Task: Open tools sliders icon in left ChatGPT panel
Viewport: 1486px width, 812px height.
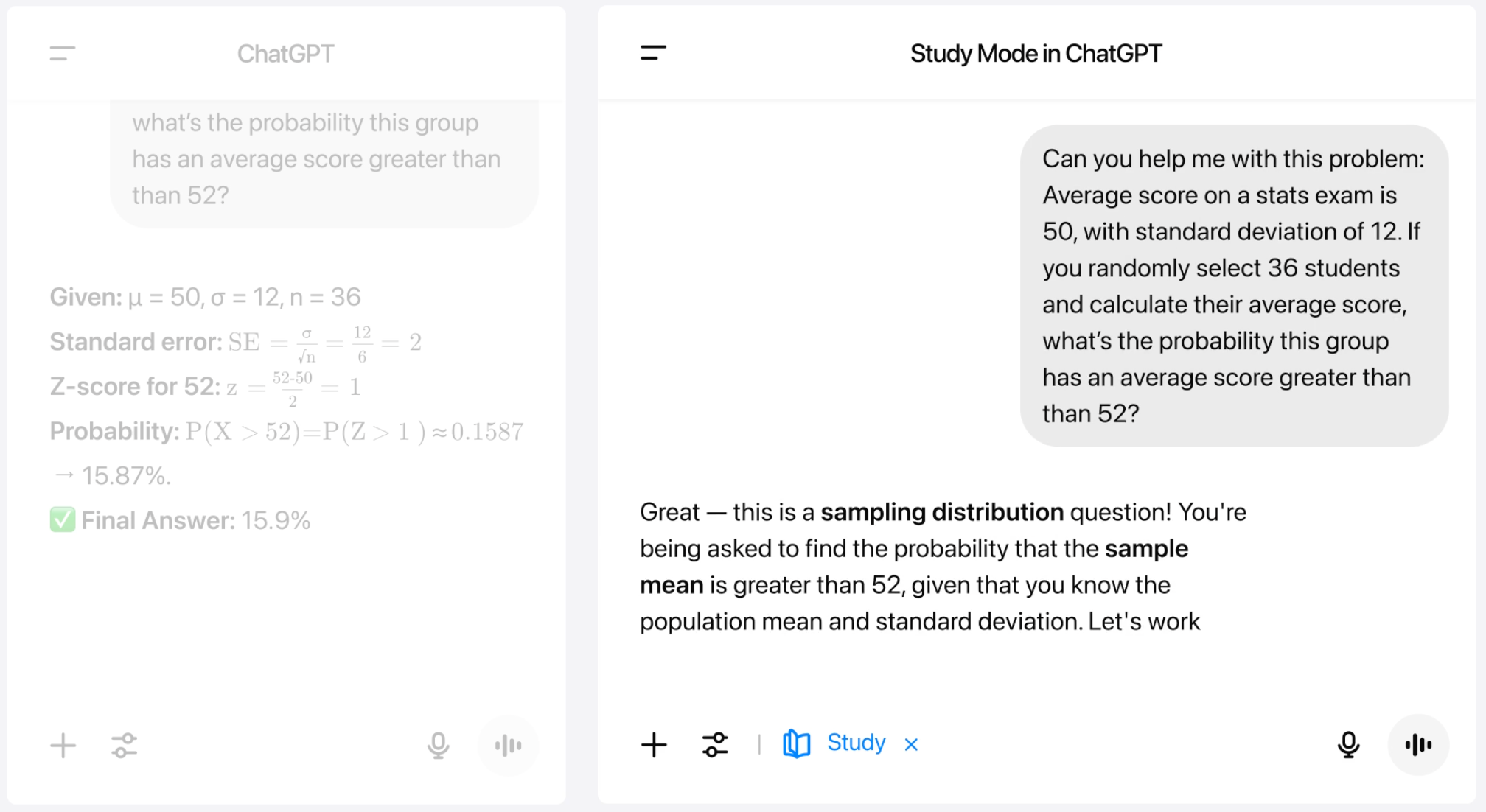Action: pos(125,745)
